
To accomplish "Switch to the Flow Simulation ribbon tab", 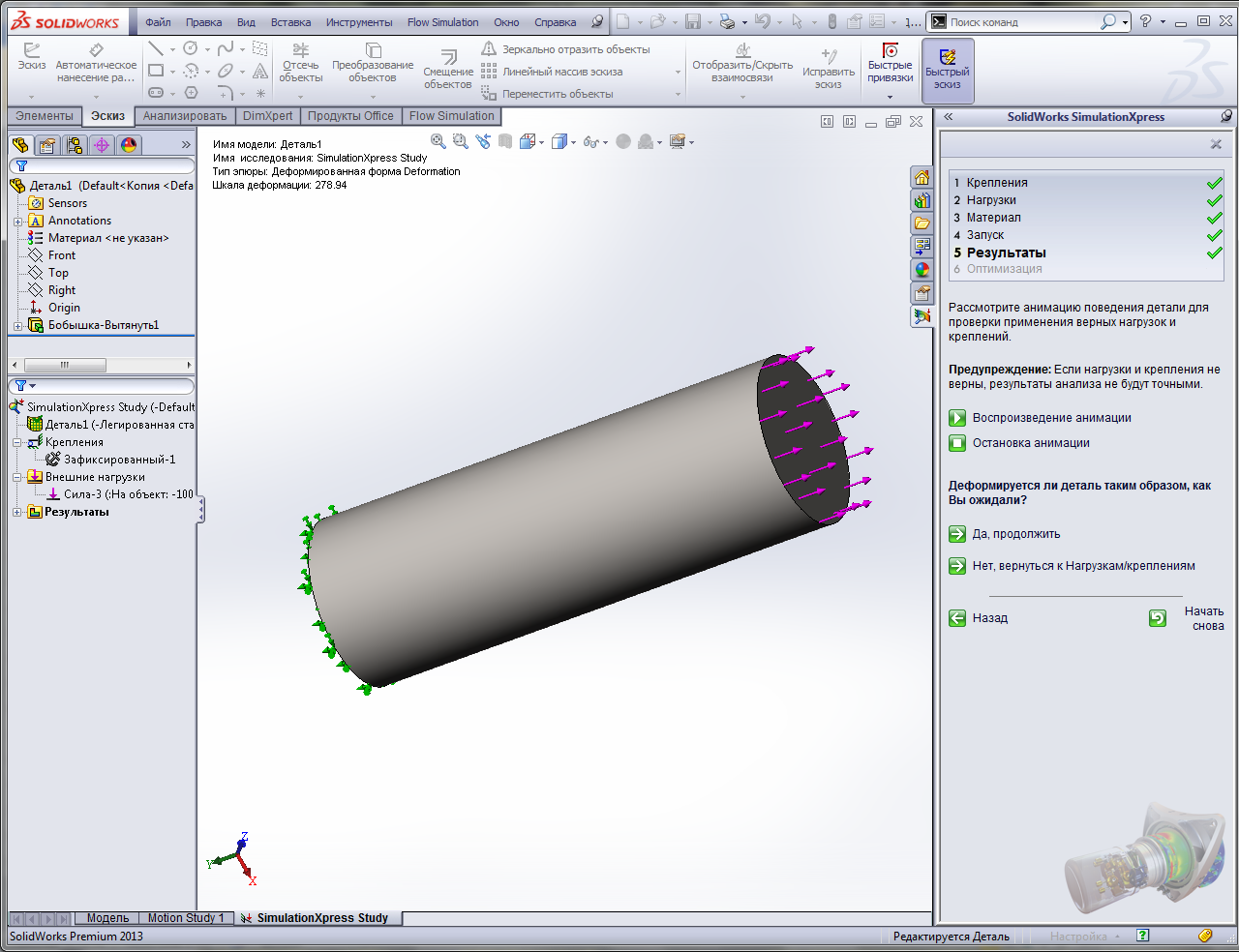I will point(452,116).
